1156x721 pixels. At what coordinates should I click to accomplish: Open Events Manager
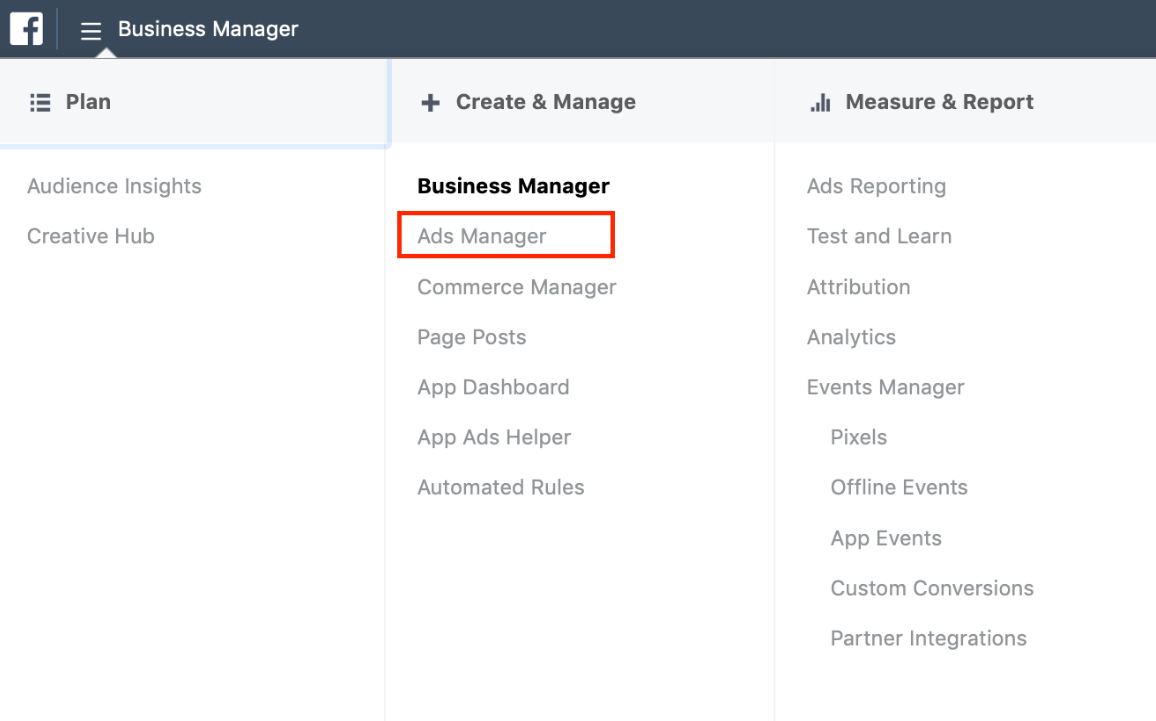click(885, 387)
